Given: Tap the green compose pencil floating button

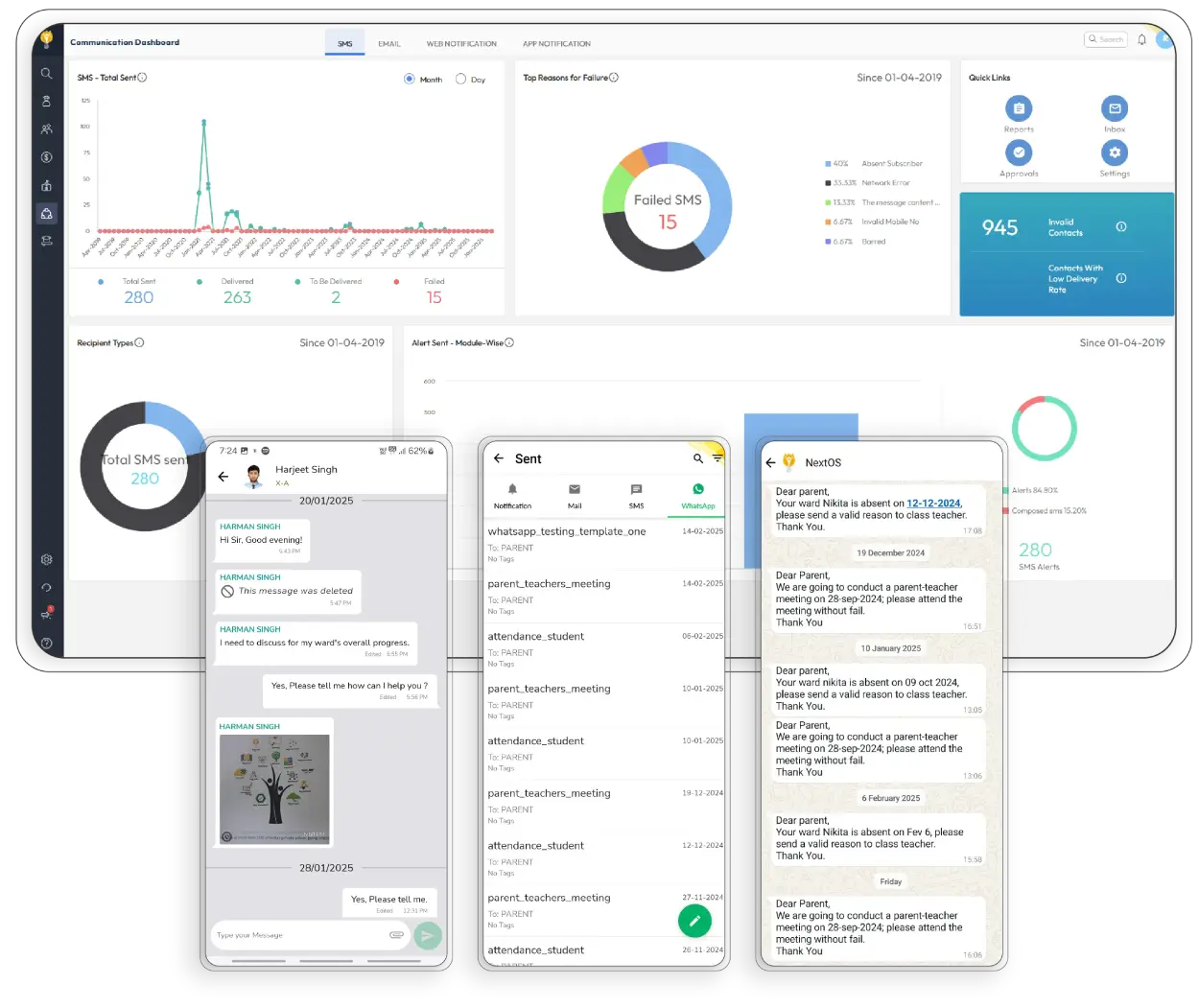Looking at the screenshot, I should pos(694,921).
